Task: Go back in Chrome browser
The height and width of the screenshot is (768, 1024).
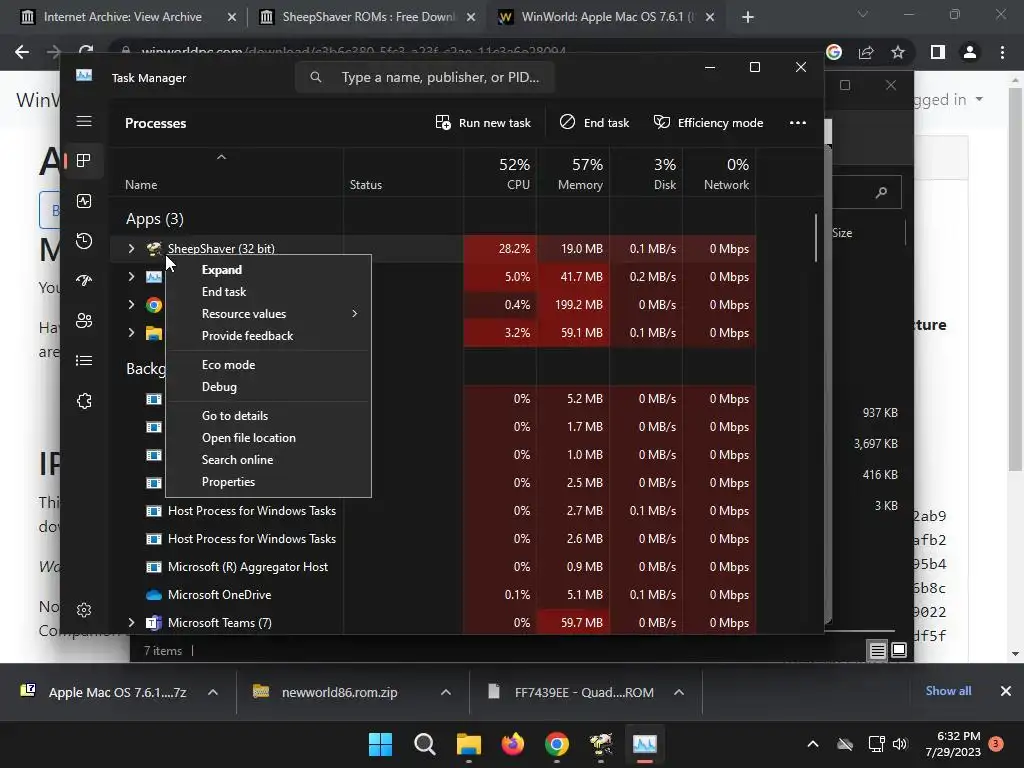Action: 22,52
